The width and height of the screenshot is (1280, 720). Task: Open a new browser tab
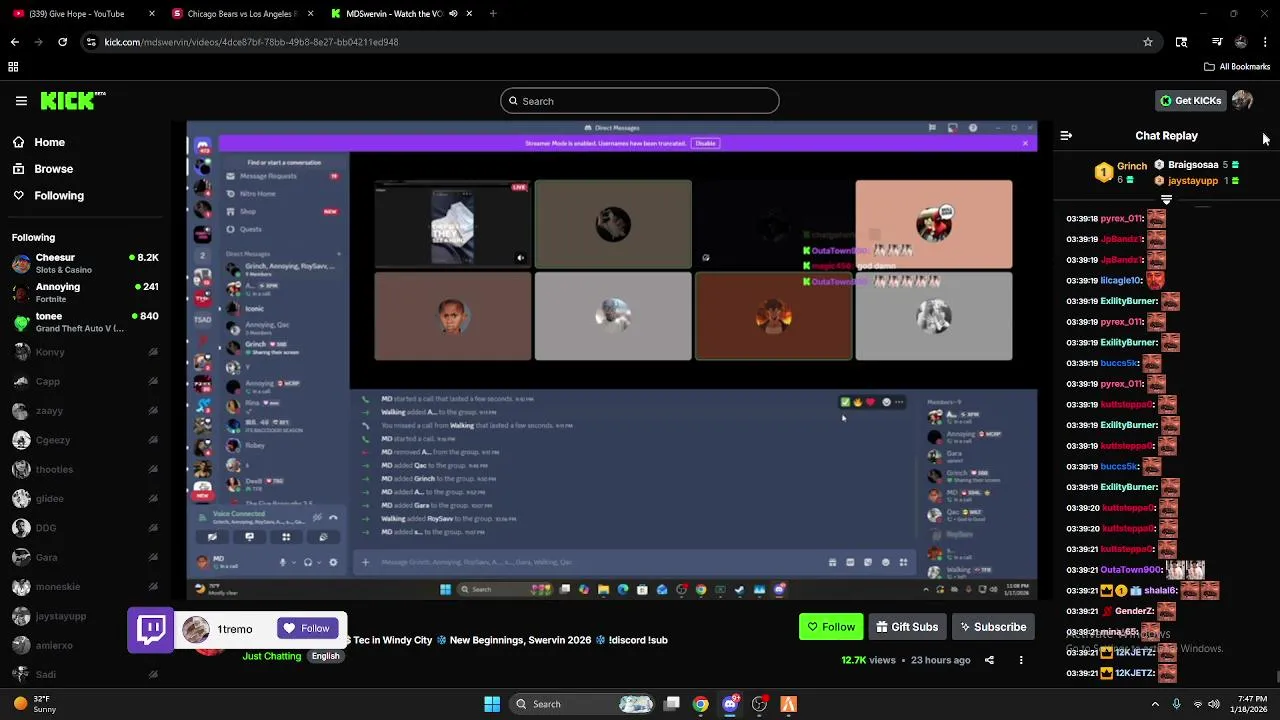(x=493, y=14)
